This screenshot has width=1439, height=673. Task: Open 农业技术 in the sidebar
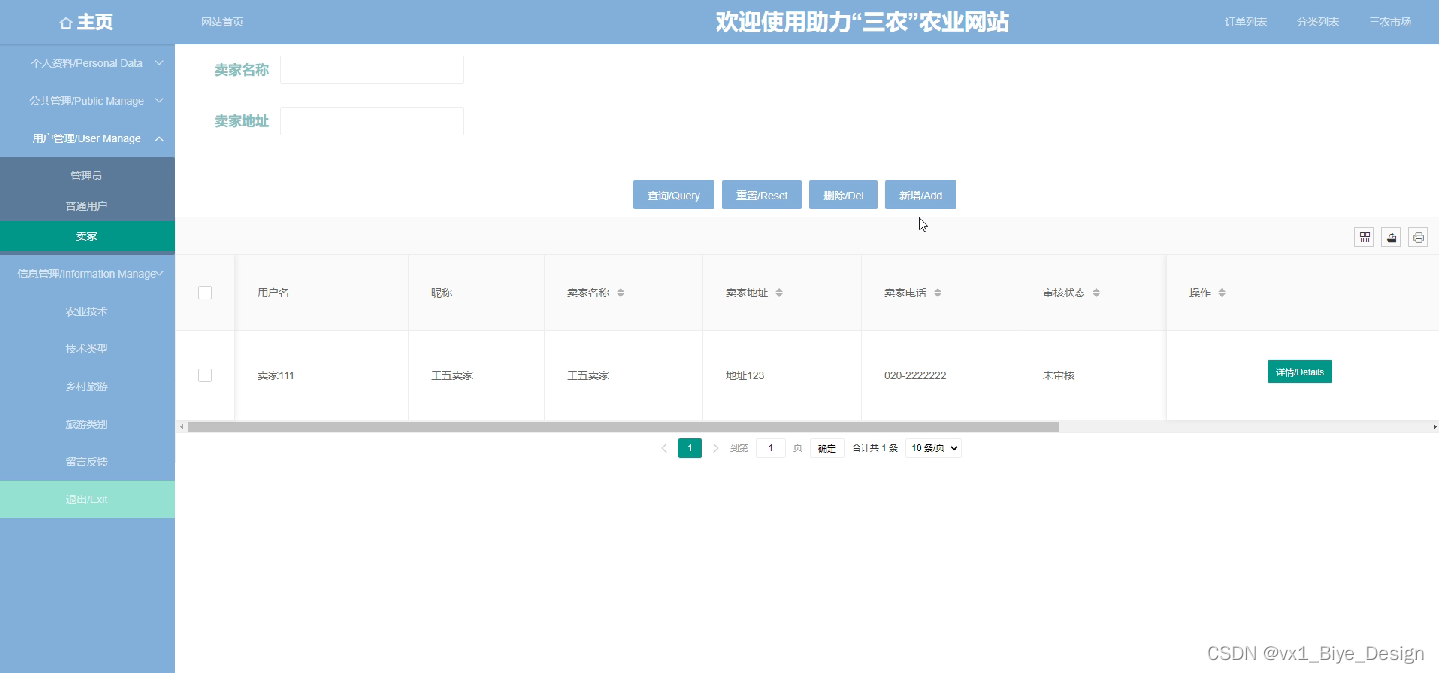coord(87,311)
